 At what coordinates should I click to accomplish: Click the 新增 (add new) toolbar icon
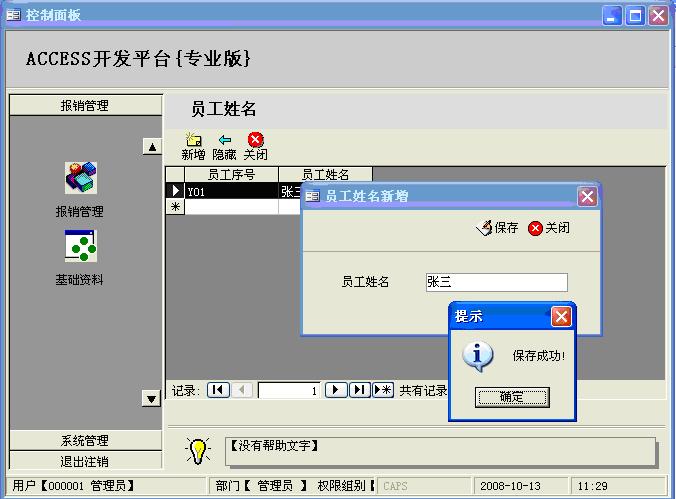tap(193, 140)
